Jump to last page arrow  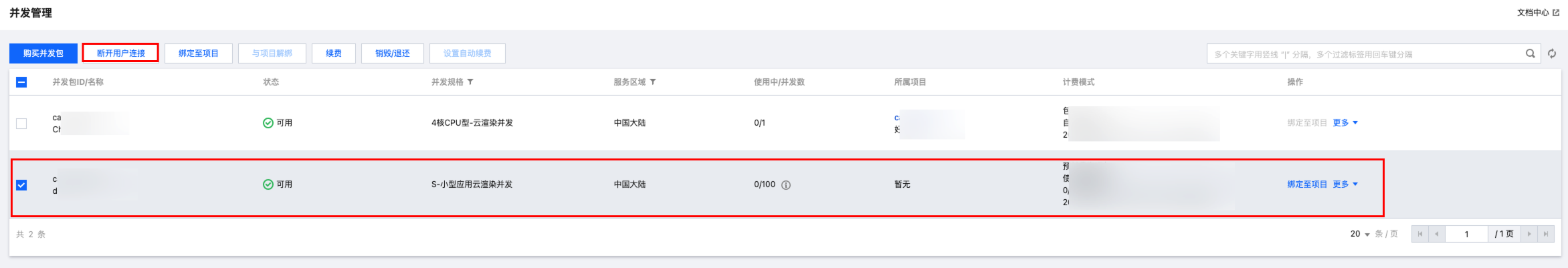tap(1545, 234)
